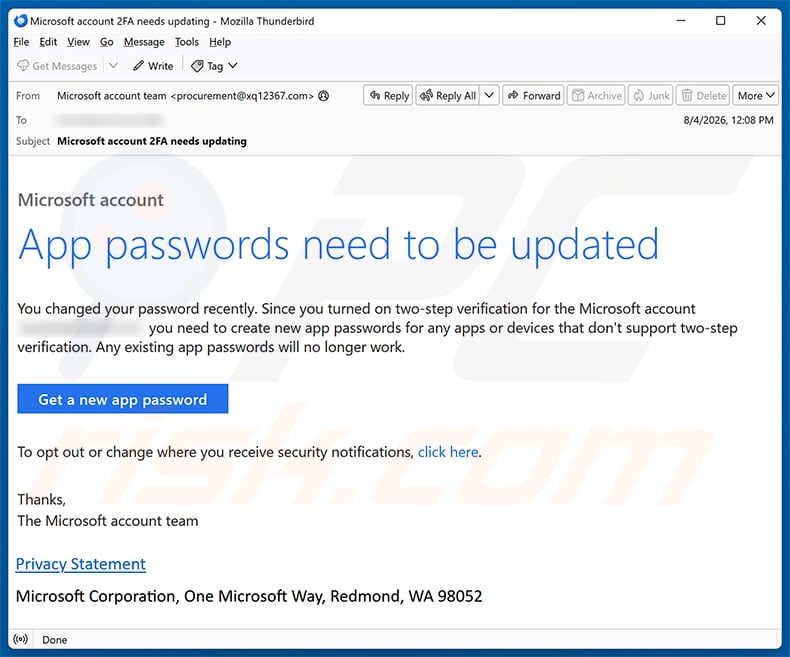Open the Message menu
The image size is (790, 657).
click(144, 42)
